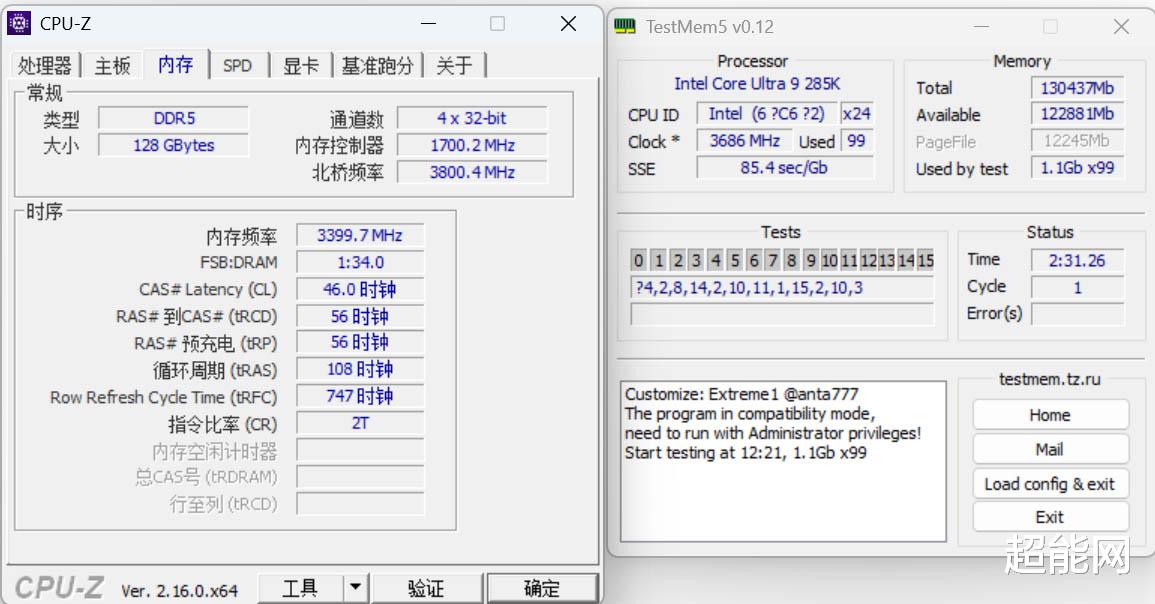Open the 基准跑分 tab
Viewport: 1155px width, 604px height.
[x=378, y=66]
